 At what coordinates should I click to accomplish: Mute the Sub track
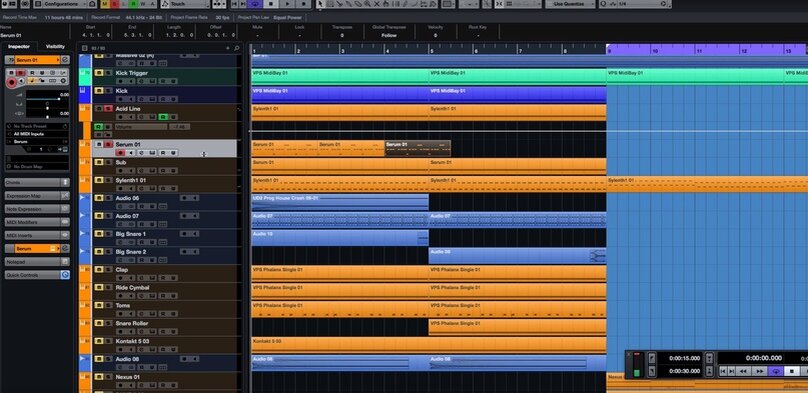pos(99,162)
